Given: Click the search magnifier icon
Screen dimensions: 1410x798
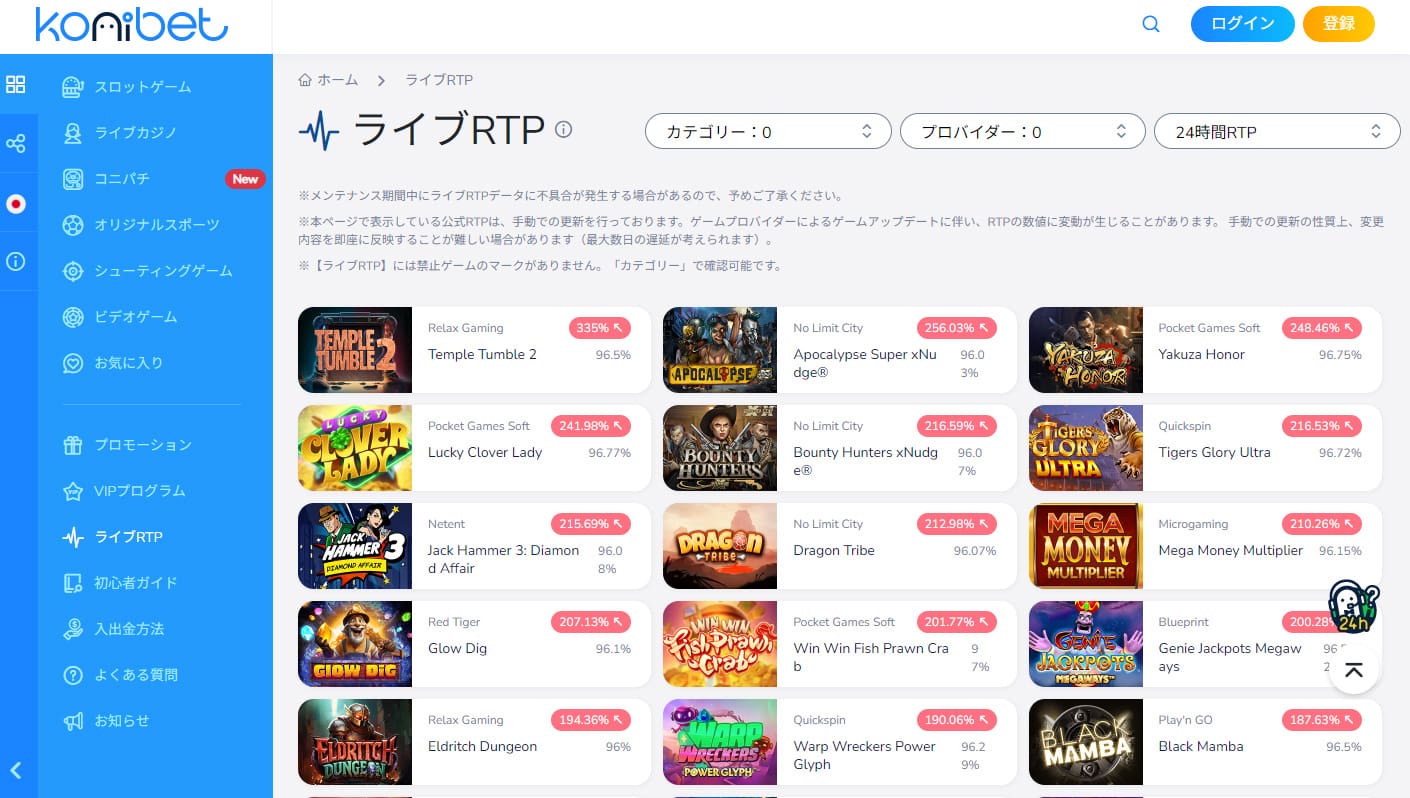Looking at the screenshot, I should click(x=1151, y=25).
